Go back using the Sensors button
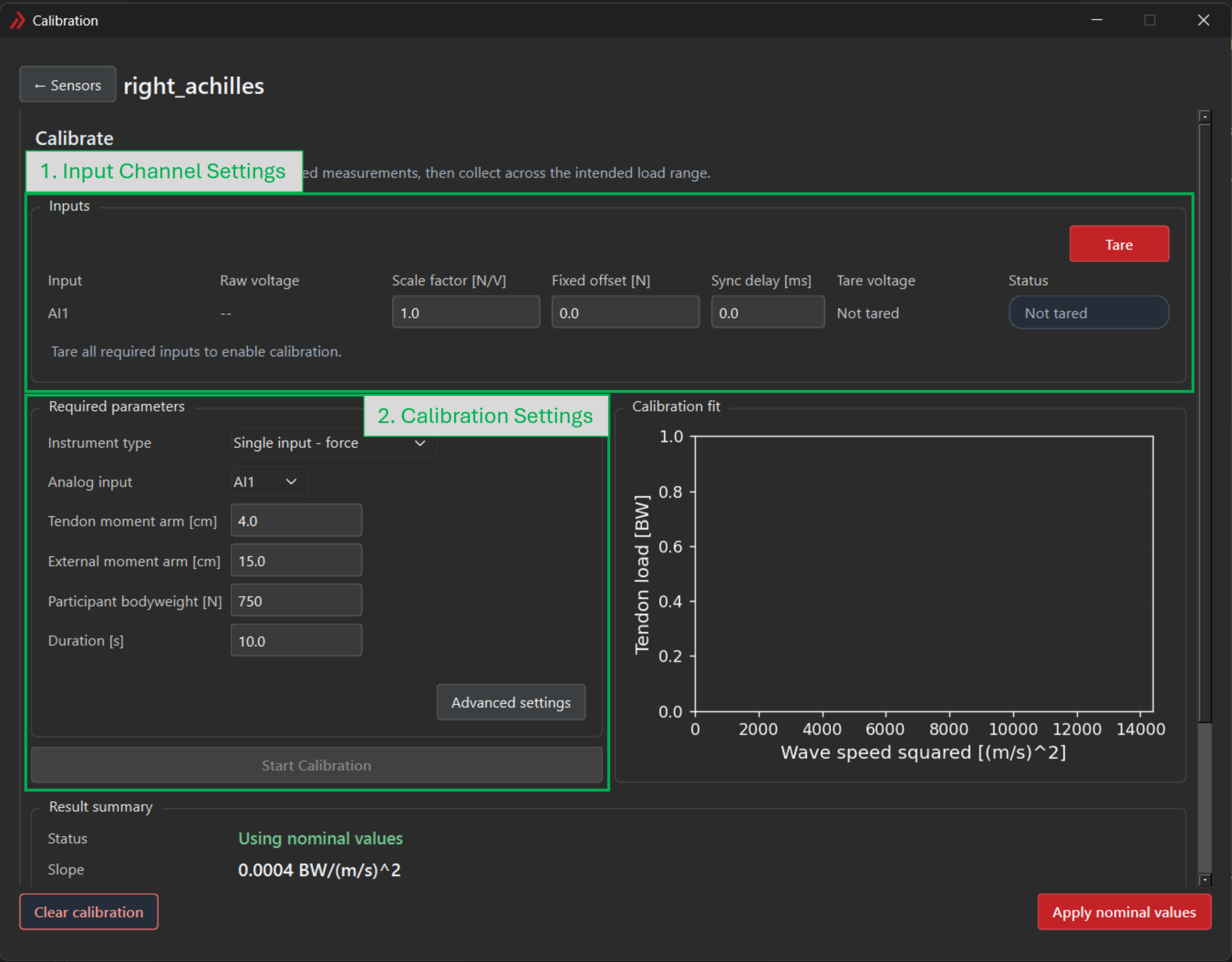Image resolution: width=1232 pixels, height=962 pixels. [x=68, y=85]
